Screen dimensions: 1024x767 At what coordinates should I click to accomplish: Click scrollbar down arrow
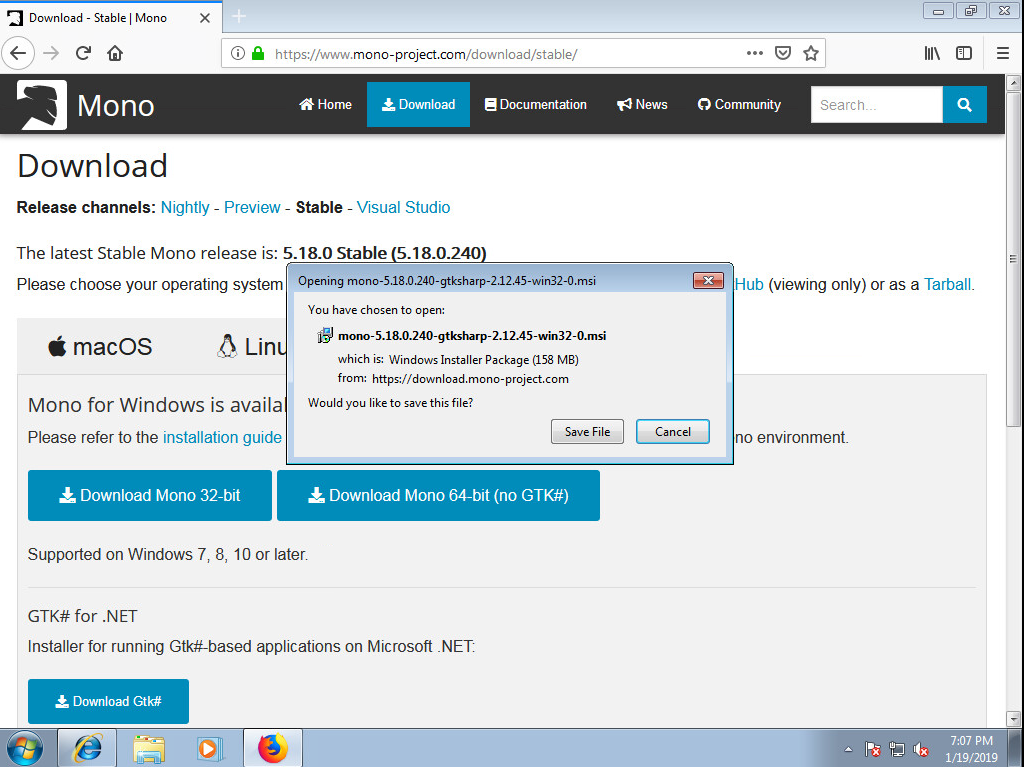(x=1013, y=719)
